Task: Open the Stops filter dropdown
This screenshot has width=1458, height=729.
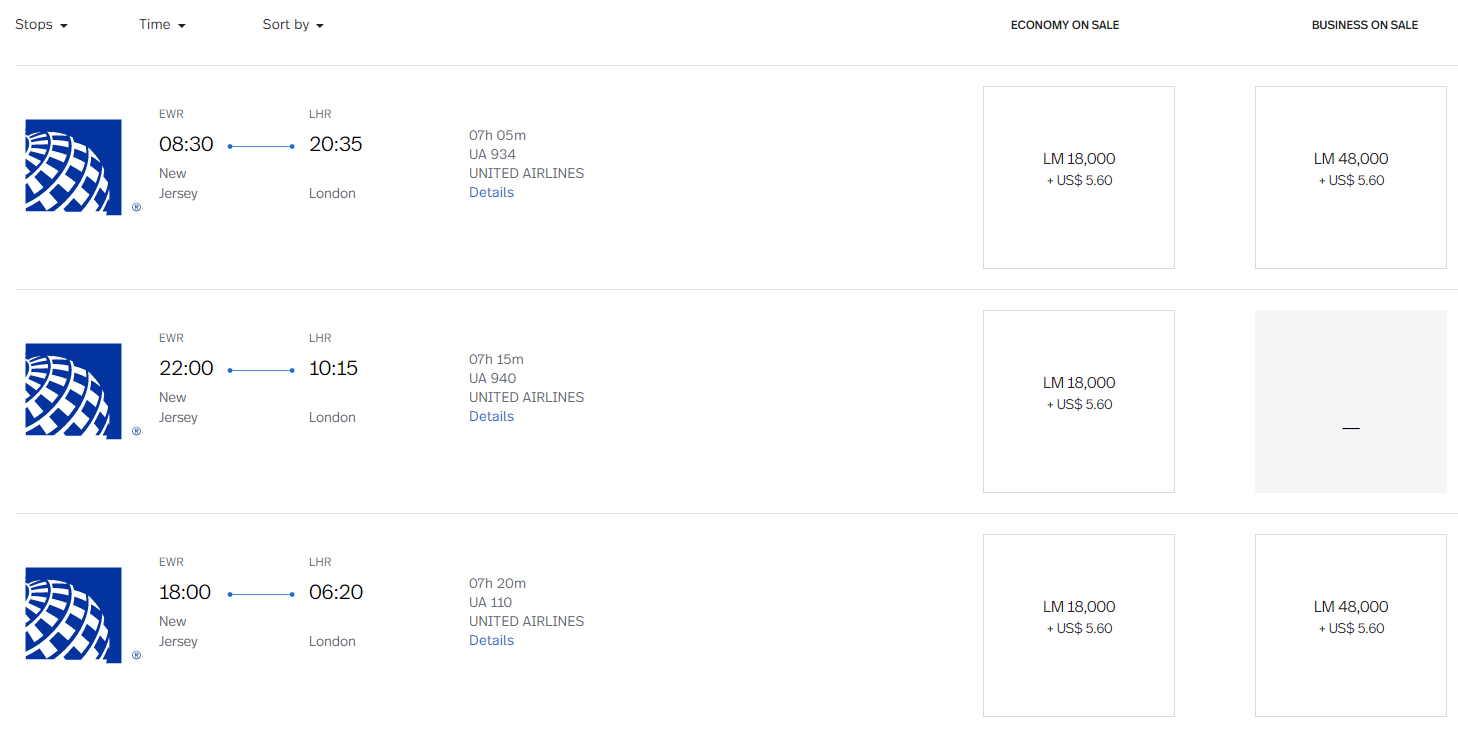Action: 41,24
